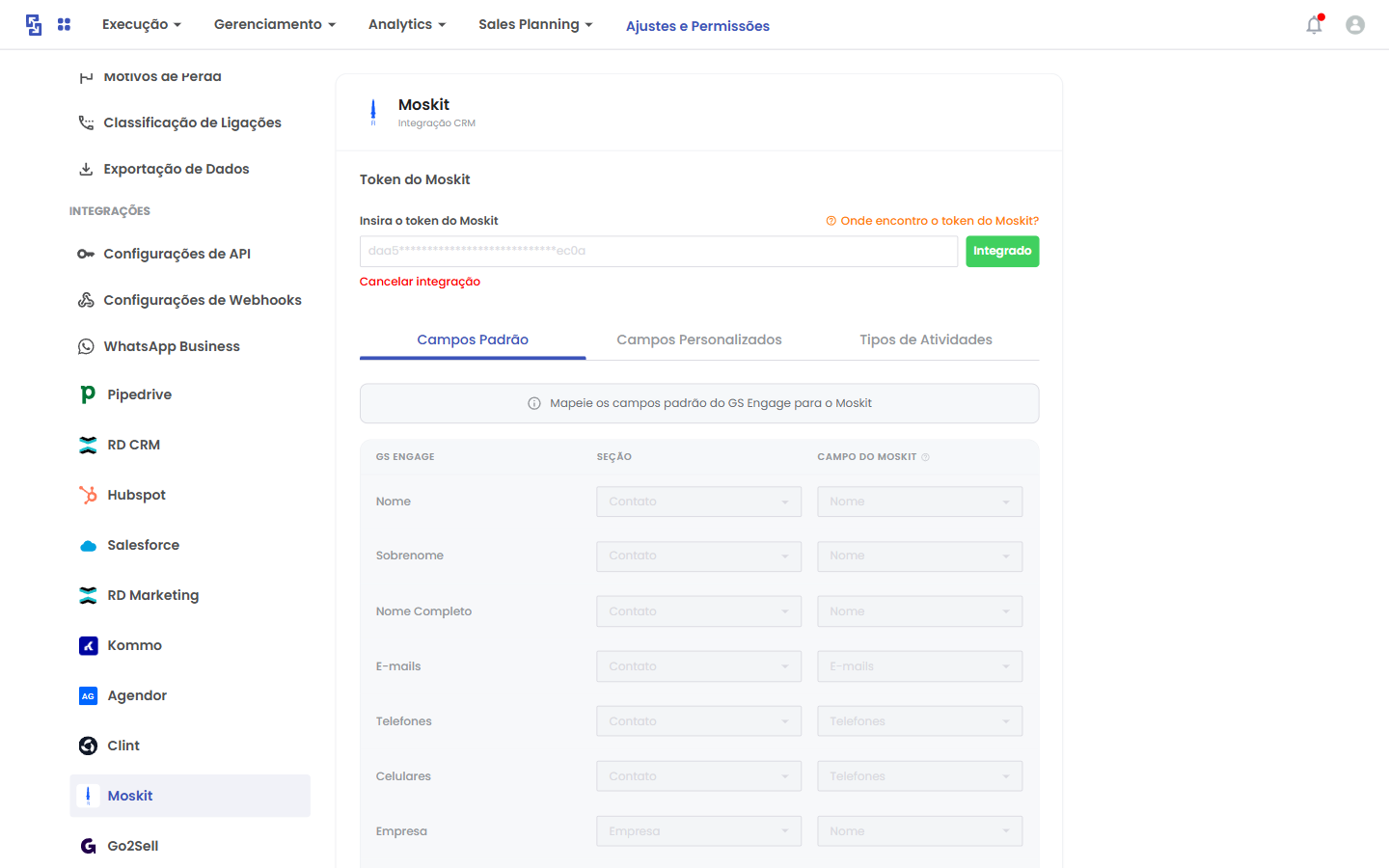Click the Kommo logo icon
Viewport: 1389px width, 868px height.
click(88, 645)
